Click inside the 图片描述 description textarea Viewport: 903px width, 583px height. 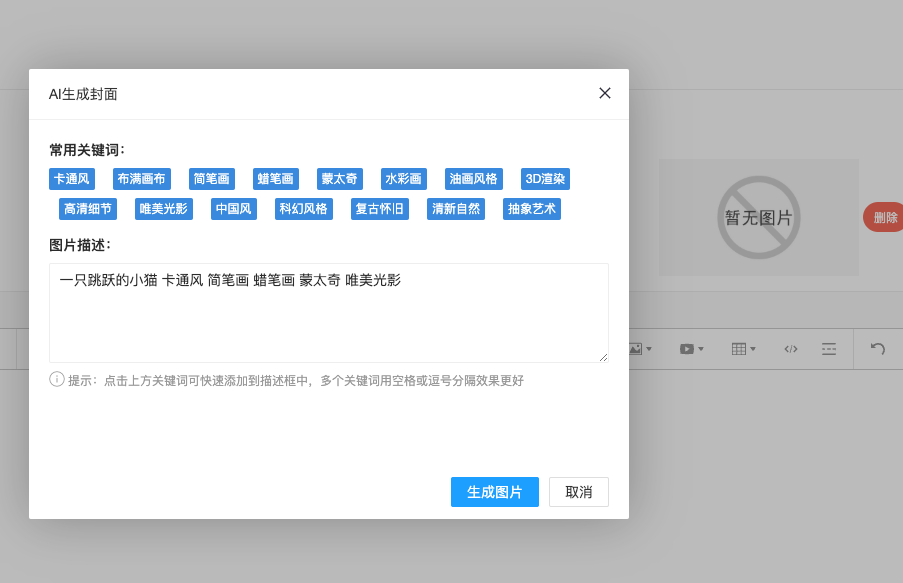(328, 310)
